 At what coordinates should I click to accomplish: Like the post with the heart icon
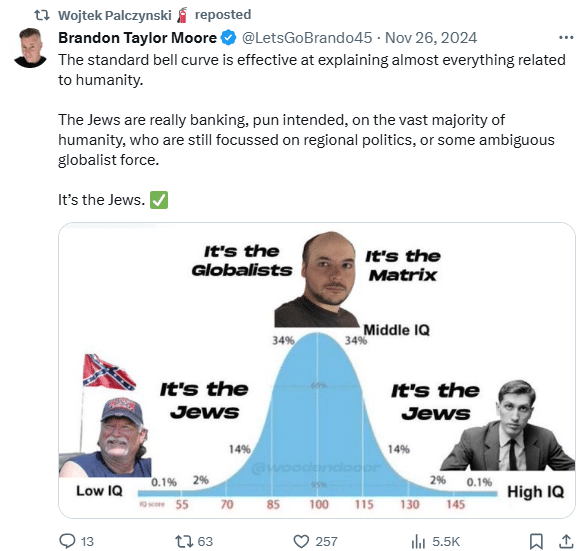301,541
